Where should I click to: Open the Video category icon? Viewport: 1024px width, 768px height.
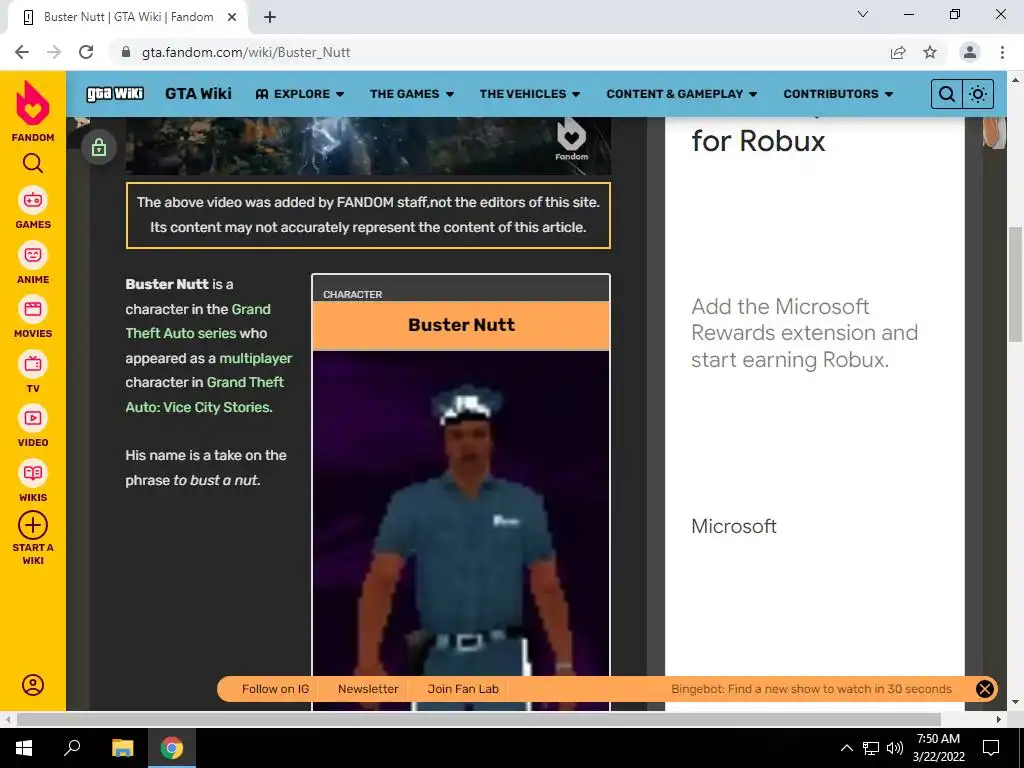(x=33, y=418)
